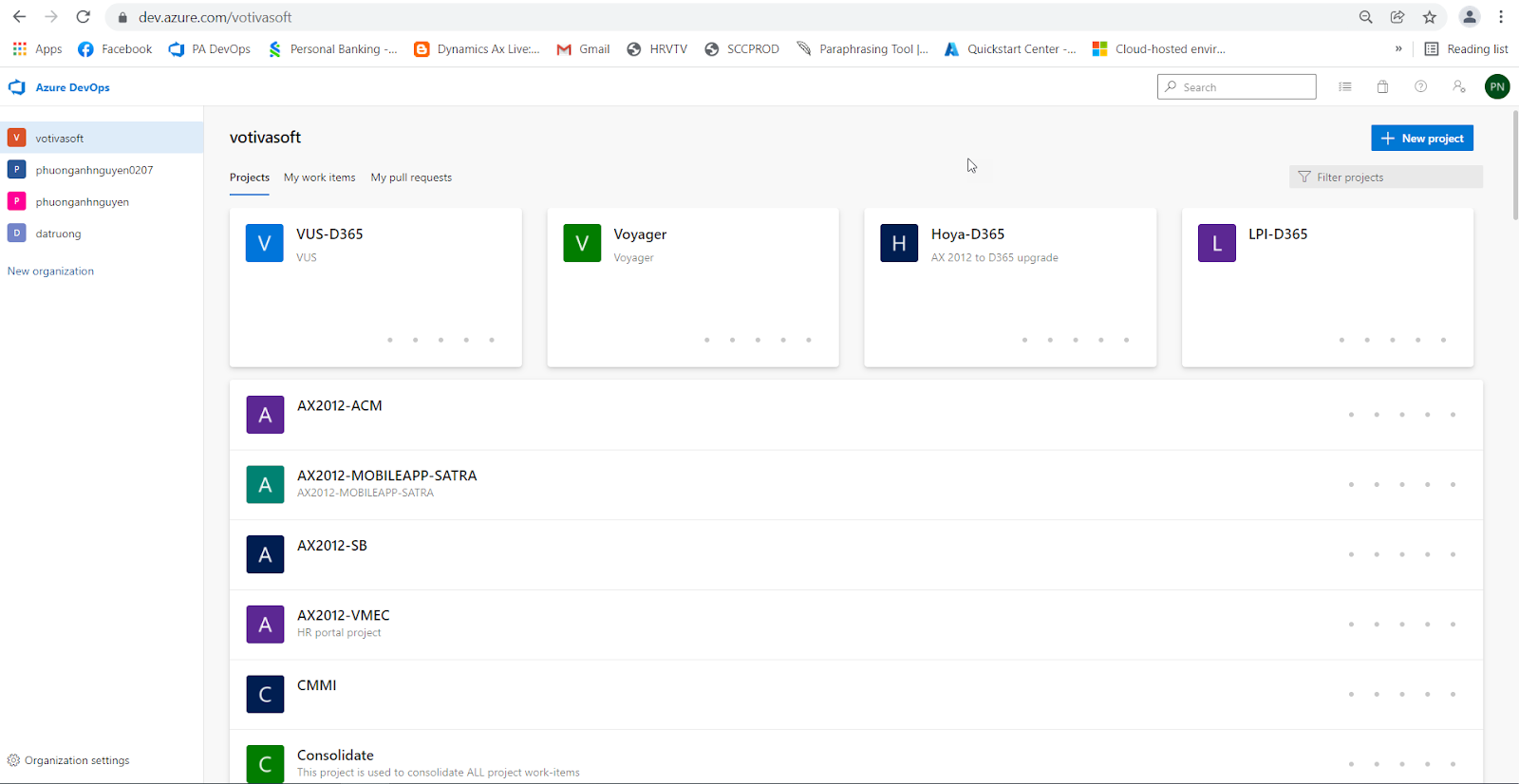
Task: Open the PA DevOps bookmark
Action: coord(210,49)
